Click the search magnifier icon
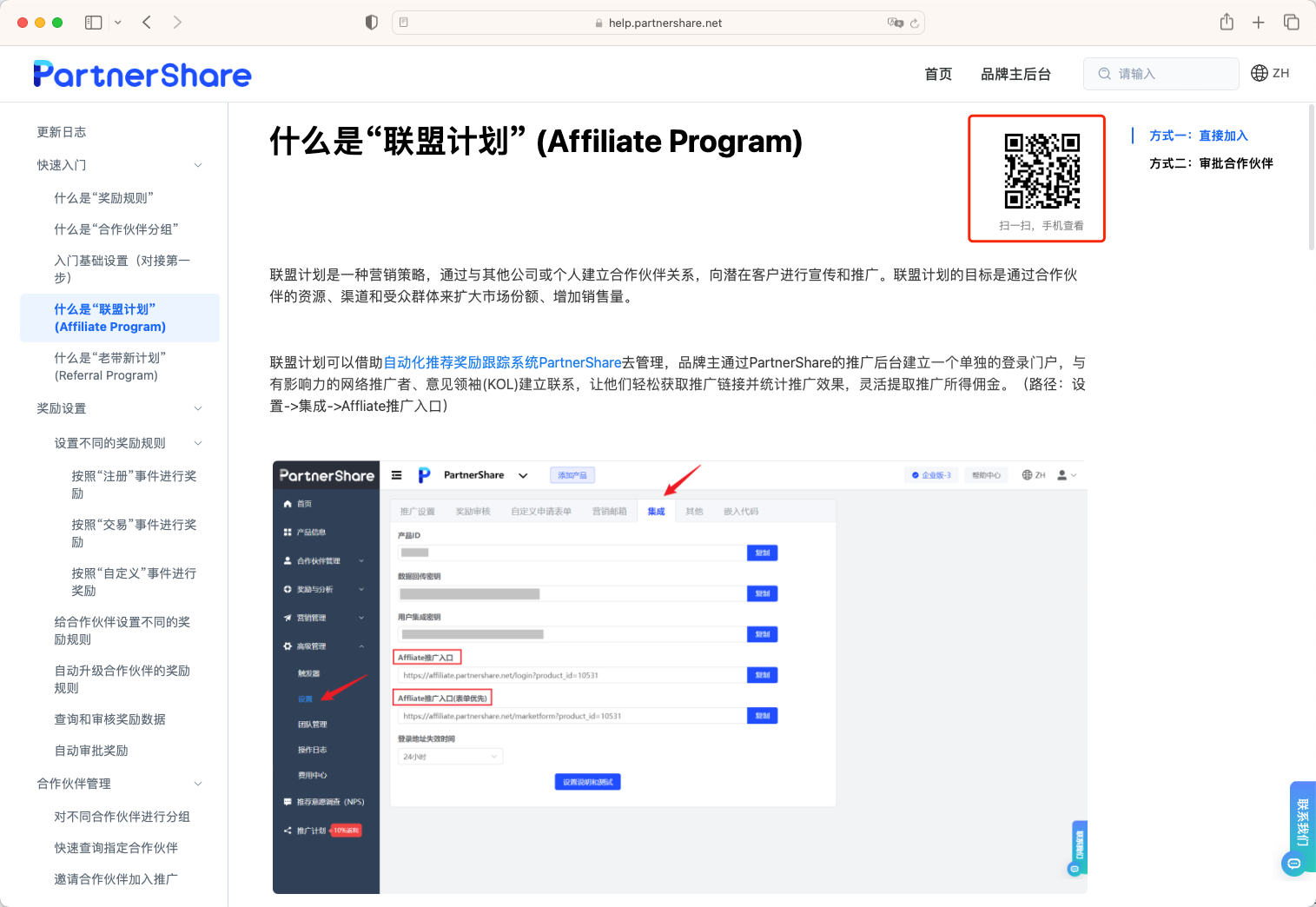Viewport: 1316px width, 907px height. 1104,74
